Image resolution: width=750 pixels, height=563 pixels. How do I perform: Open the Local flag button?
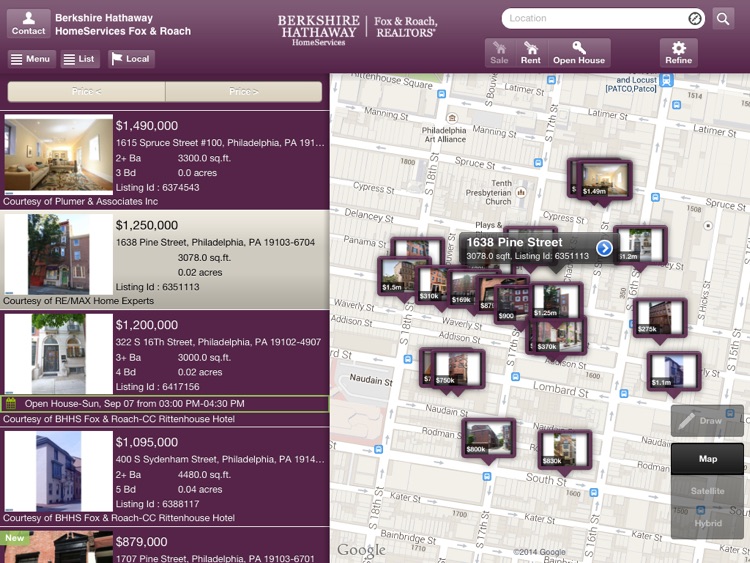[131, 59]
